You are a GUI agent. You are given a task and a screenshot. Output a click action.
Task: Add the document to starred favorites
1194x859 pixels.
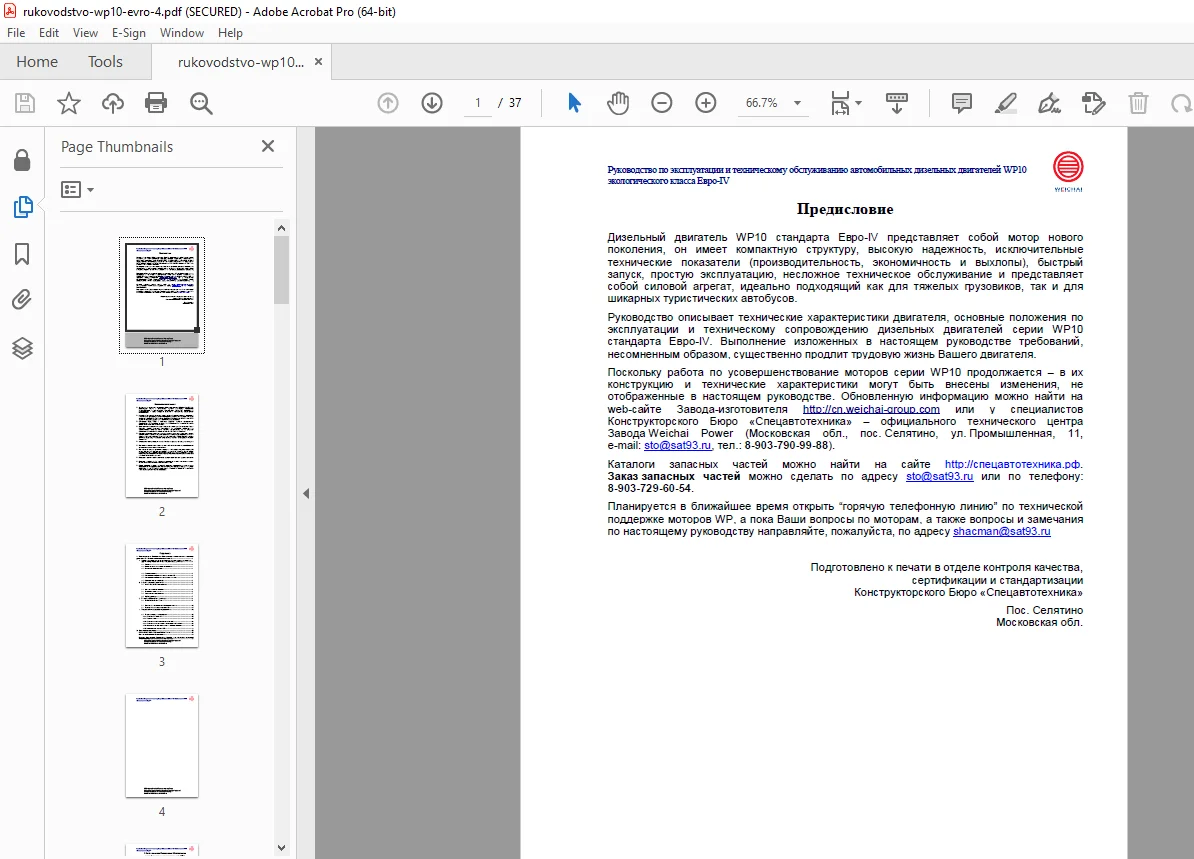pos(69,103)
